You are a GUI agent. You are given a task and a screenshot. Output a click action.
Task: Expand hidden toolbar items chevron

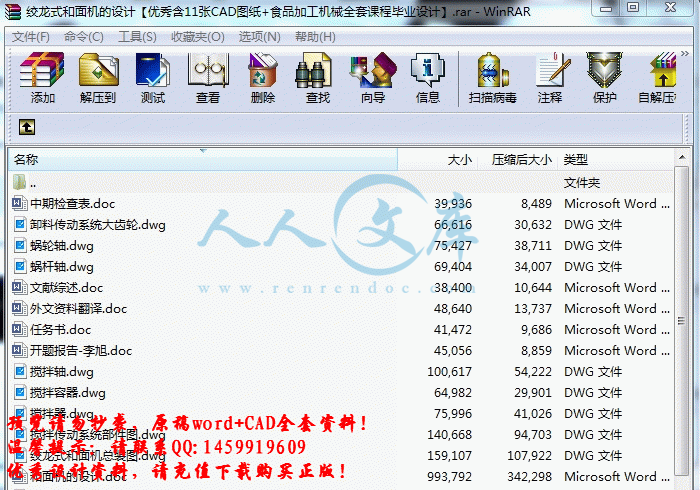685,54
